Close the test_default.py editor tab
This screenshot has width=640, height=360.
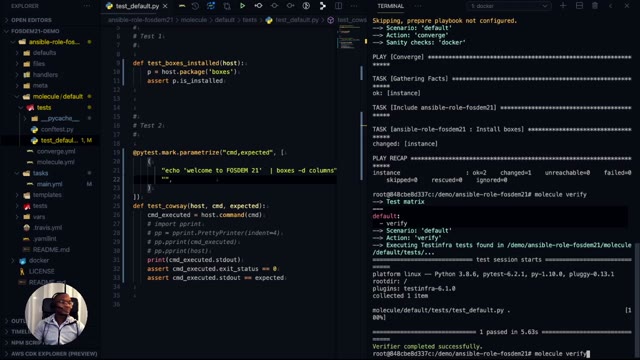pos(165,6)
